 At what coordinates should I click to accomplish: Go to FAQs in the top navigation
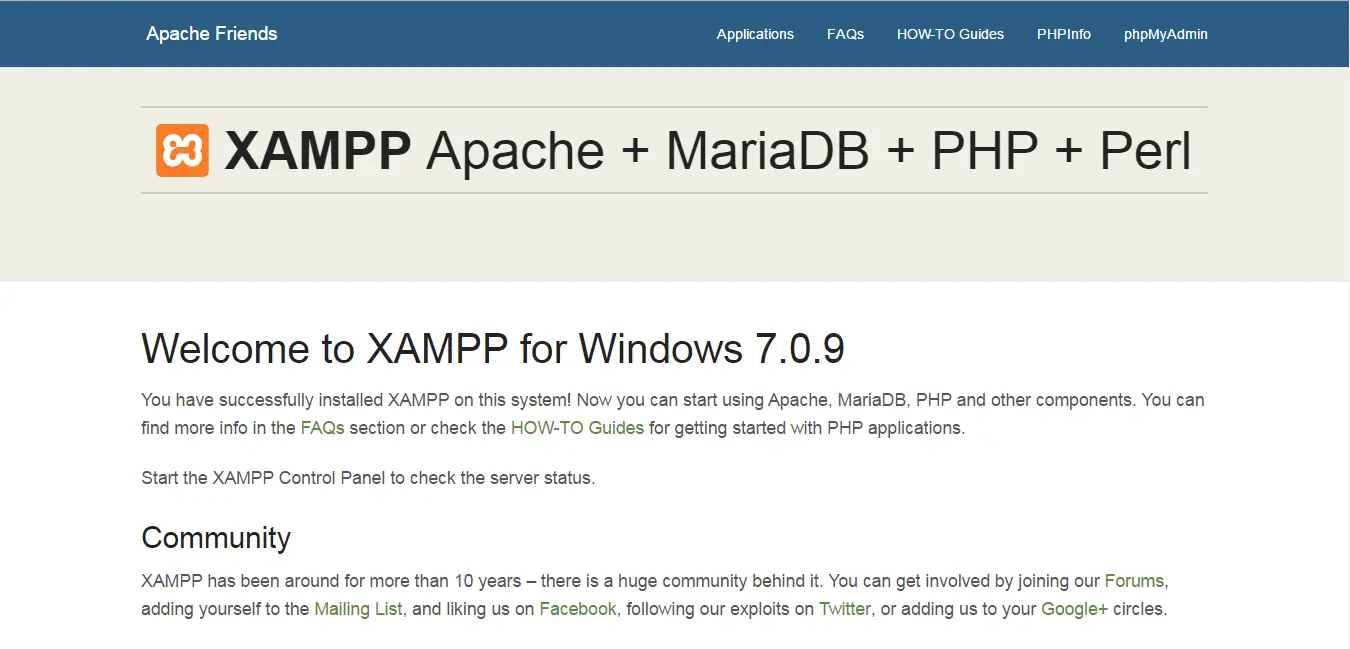(845, 34)
